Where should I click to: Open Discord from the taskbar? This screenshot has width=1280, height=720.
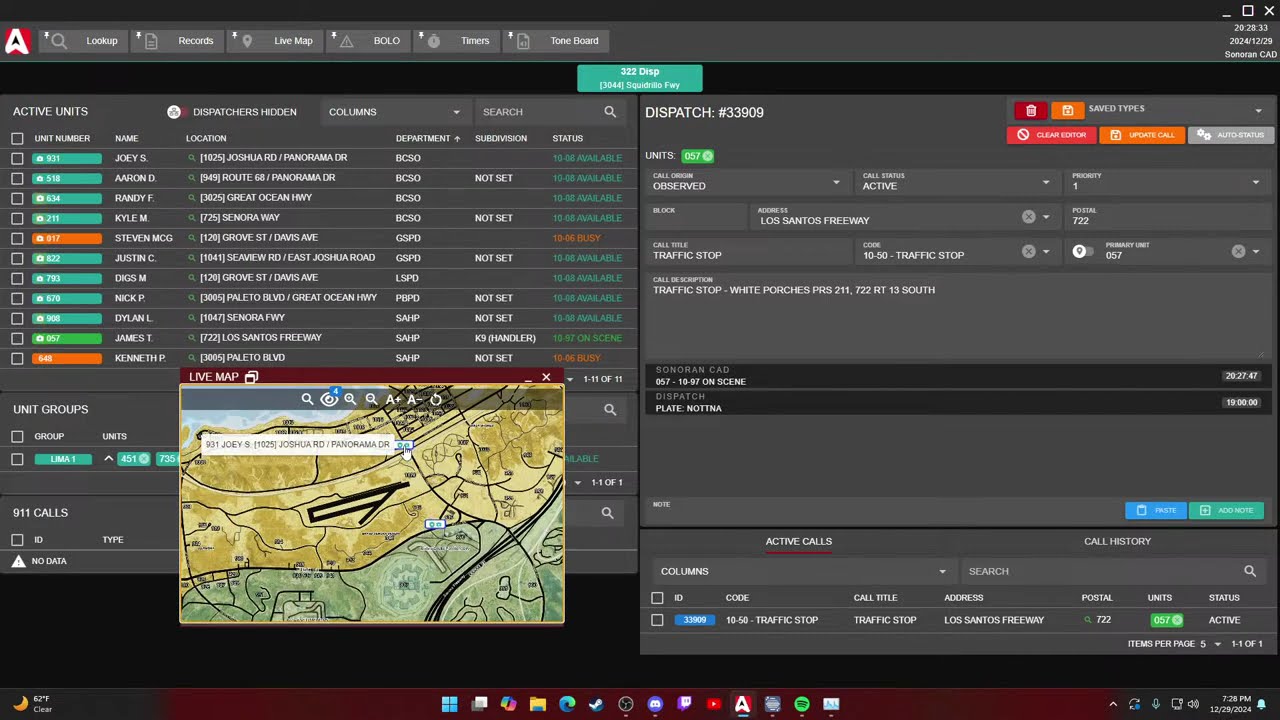click(x=655, y=704)
